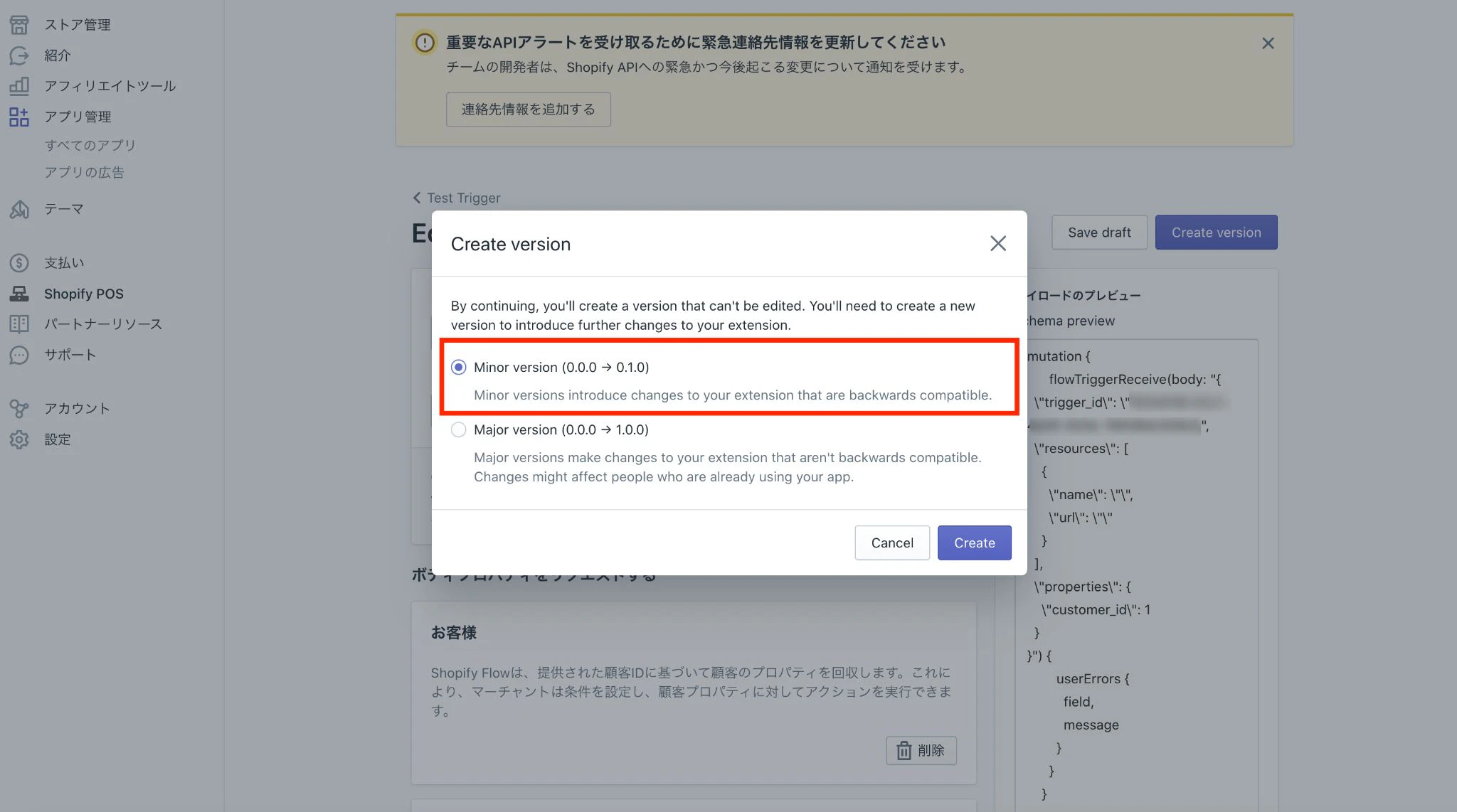This screenshot has height=812, width=1457.
Task: Click the 支払い dollar coin icon
Action: tap(19, 263)
